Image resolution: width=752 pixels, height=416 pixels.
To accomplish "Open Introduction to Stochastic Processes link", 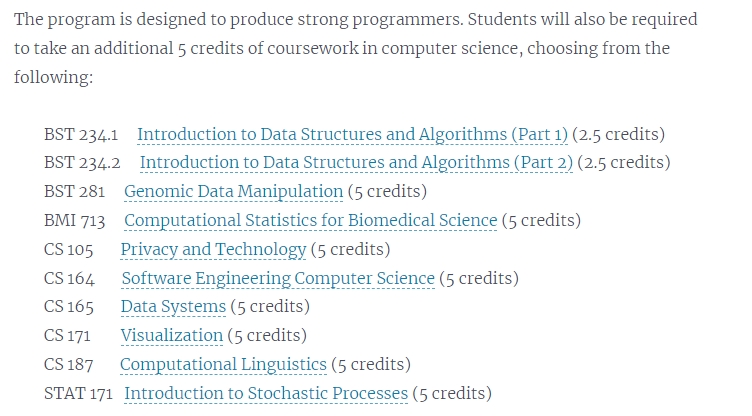I will tap(266, 393).
